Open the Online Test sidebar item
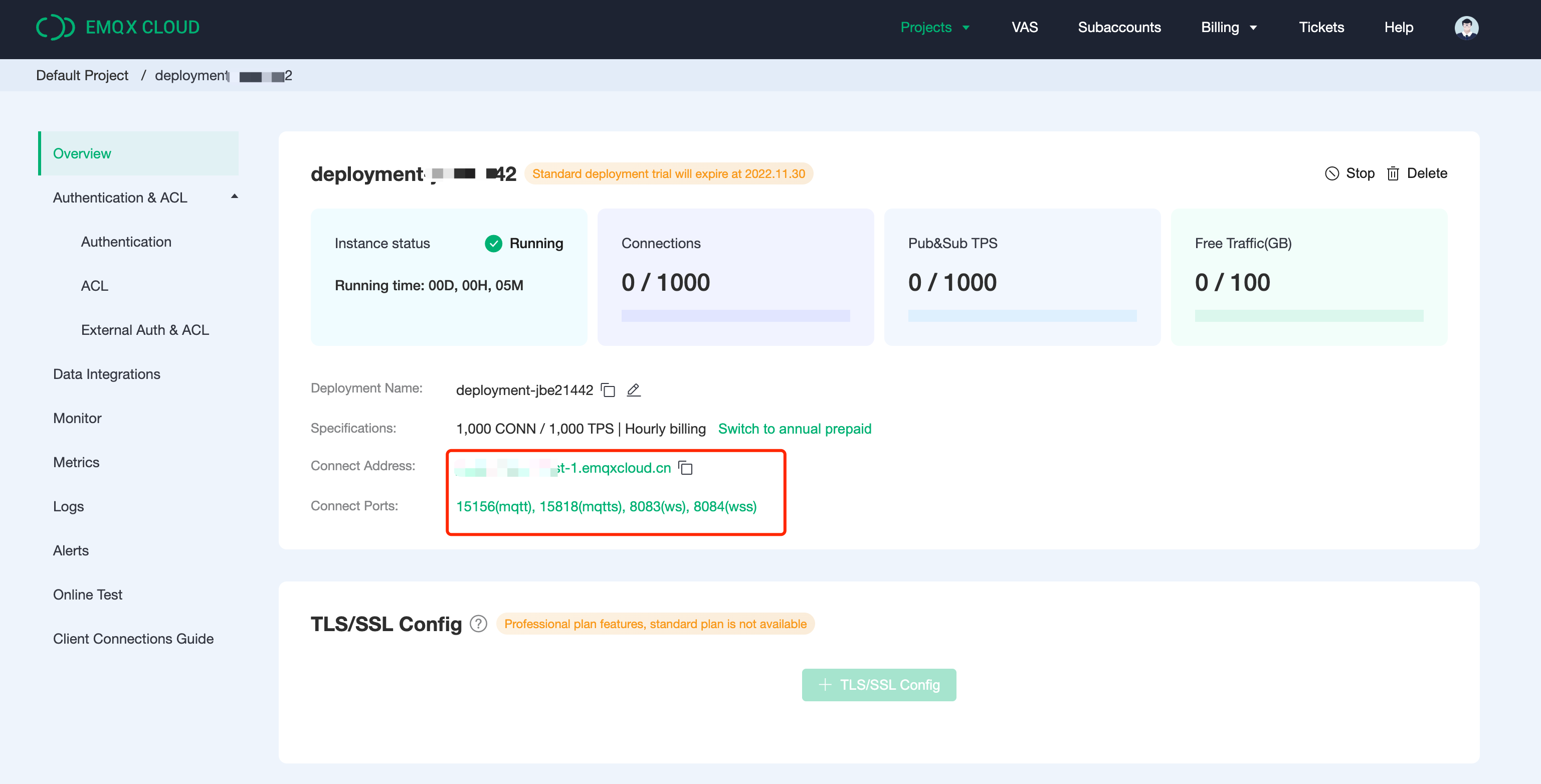 pyautogui.click(x=87, y=594)
